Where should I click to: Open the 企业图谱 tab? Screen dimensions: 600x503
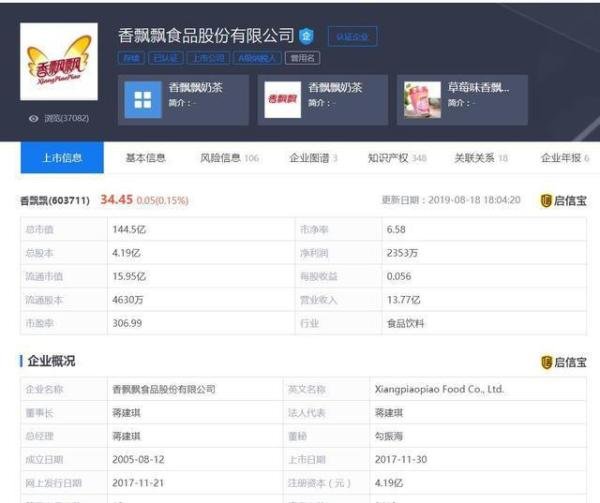click(x=313, y=158)
